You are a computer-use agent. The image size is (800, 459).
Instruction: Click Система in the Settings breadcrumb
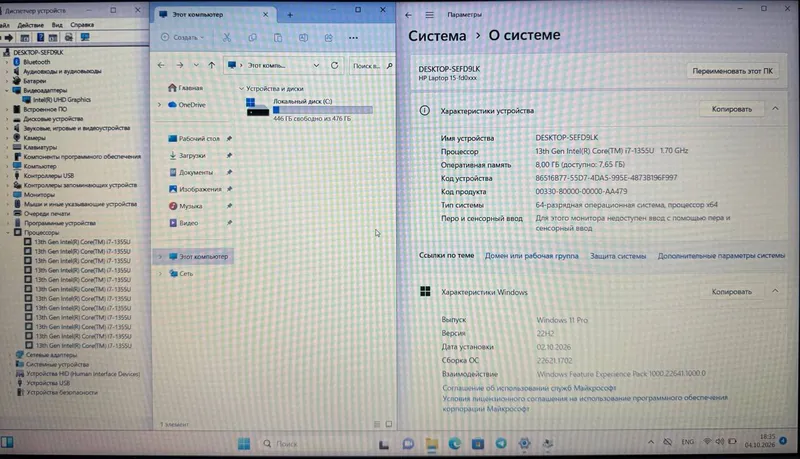click(x=437, y=36)
